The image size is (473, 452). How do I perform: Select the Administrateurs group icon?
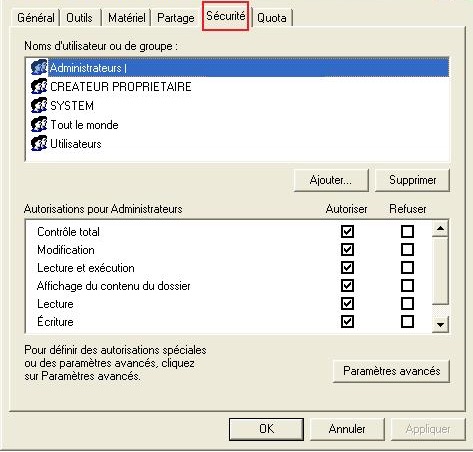click(39, 67)
